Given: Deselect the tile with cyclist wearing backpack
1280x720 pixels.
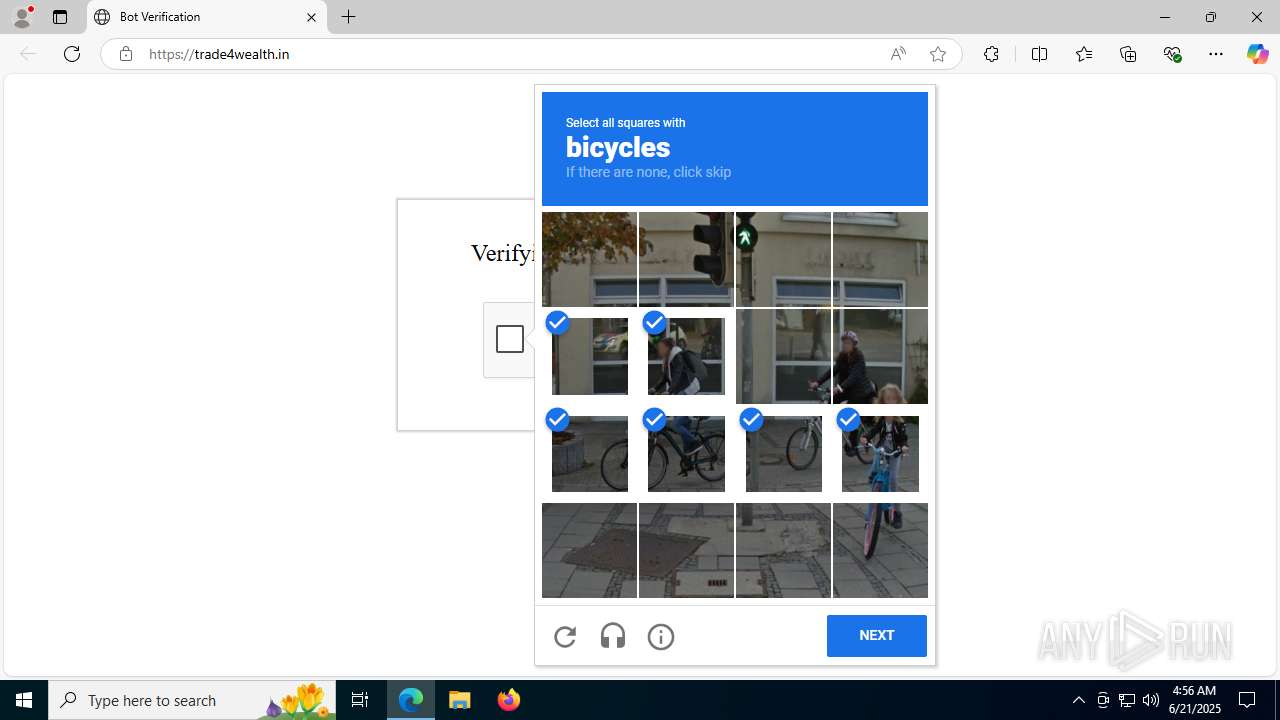Looking at the screenshot, I should [686, 356].
